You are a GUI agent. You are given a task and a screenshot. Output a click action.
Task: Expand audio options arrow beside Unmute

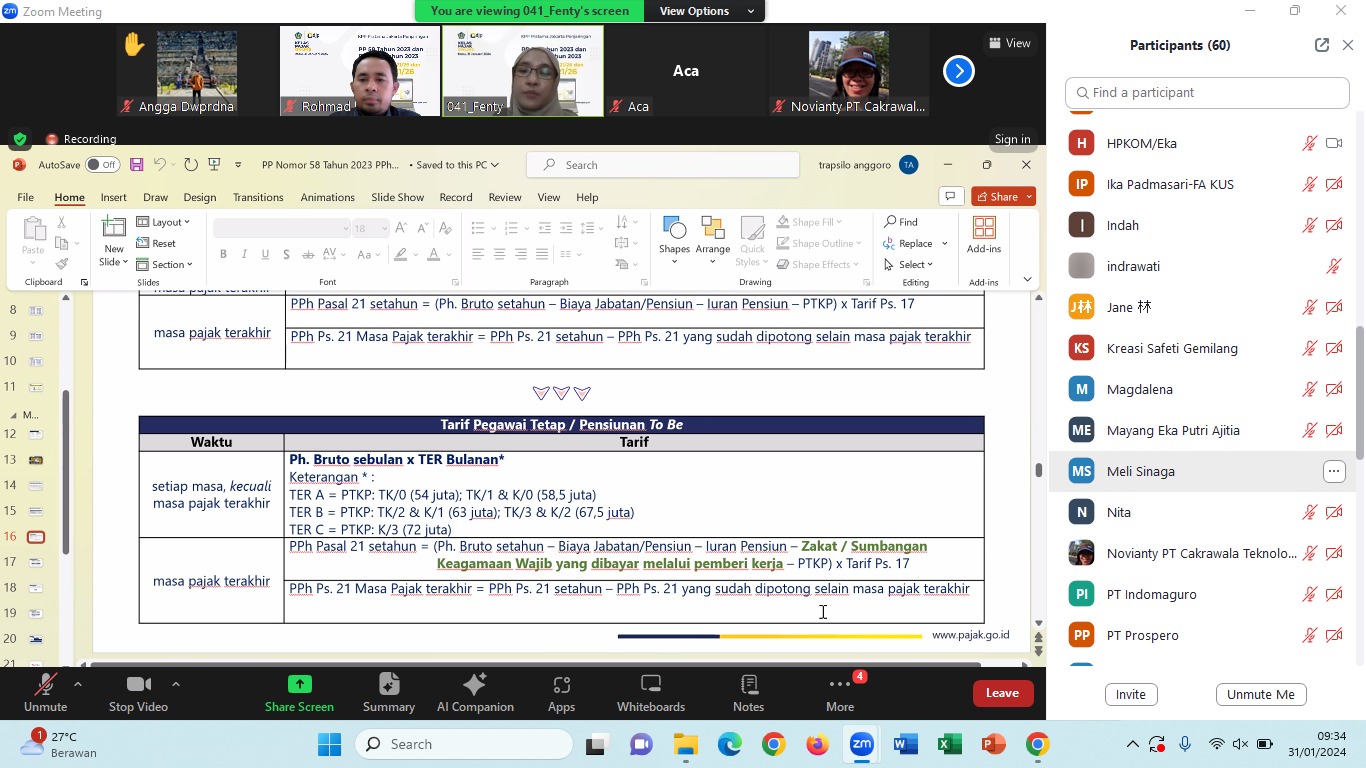(78, 685)
